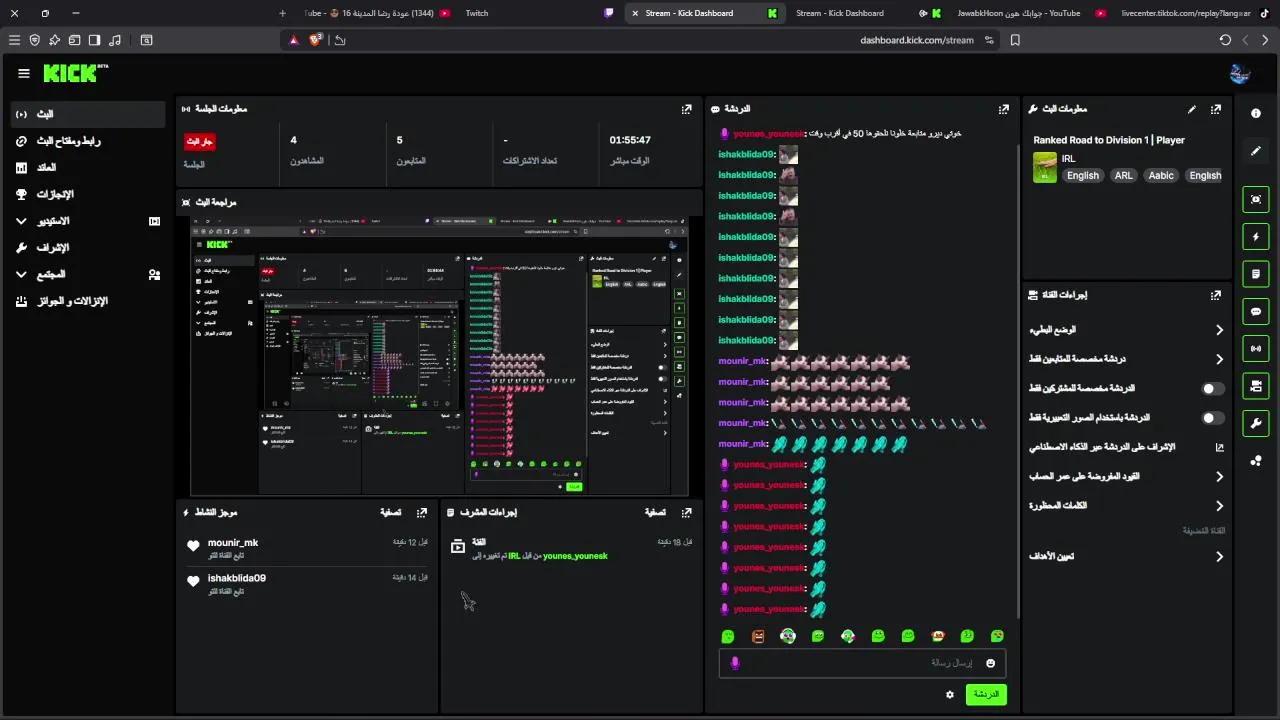Edit stream info with pencil icon

[1192, 109]
